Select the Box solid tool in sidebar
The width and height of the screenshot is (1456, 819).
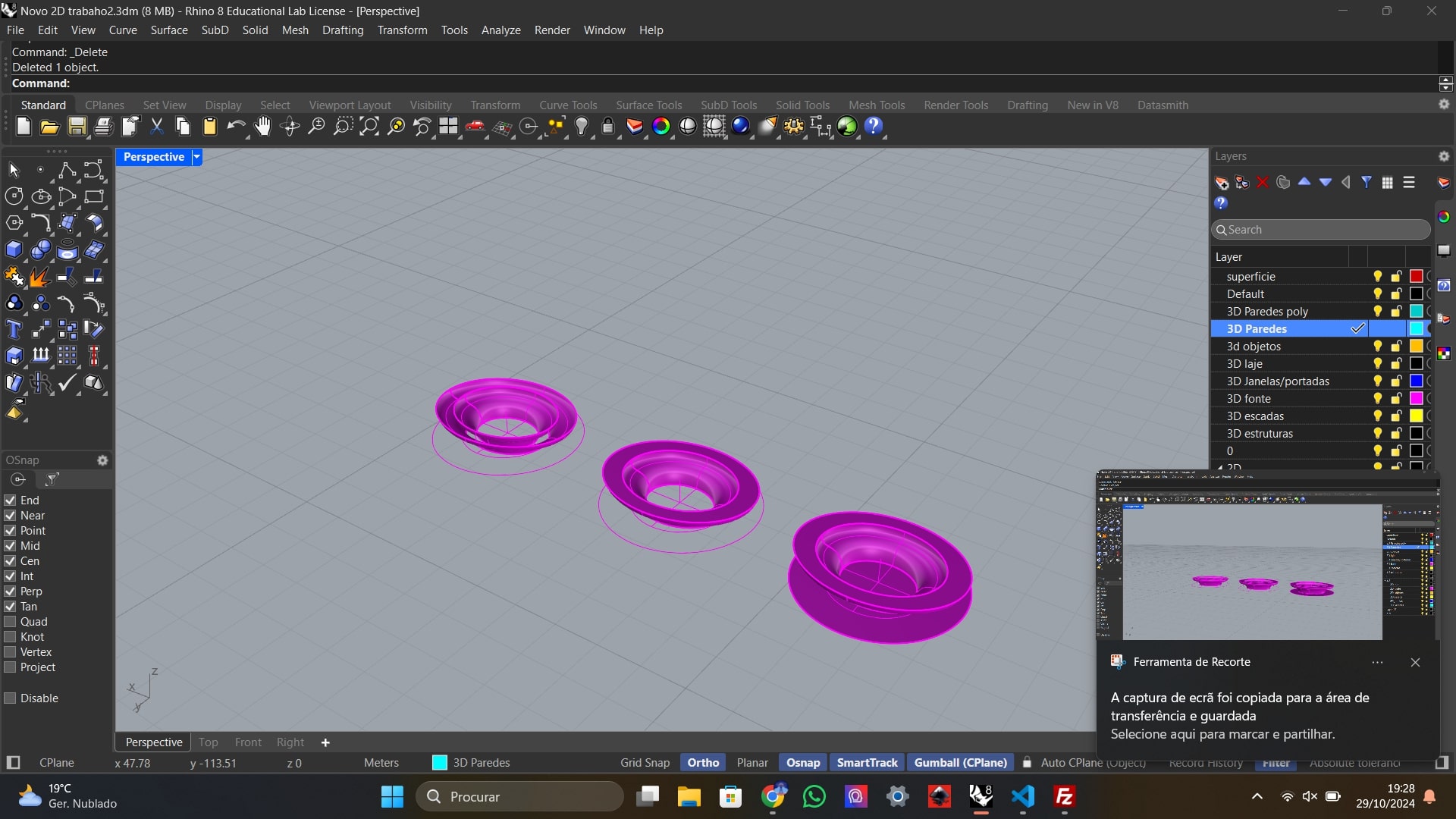pyautogui.click(x=14, y=249)
